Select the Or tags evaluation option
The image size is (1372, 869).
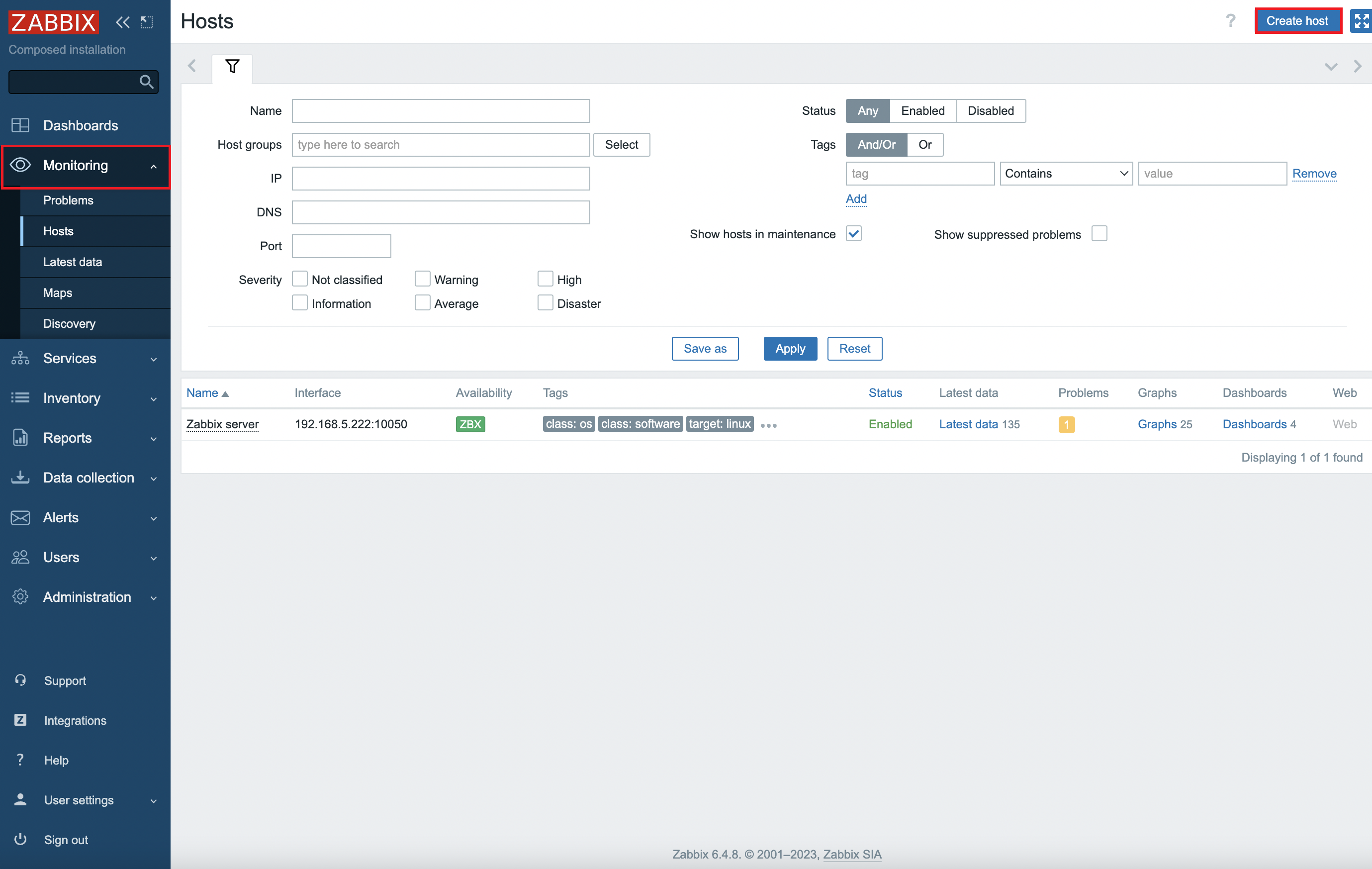[x=925, y=145]
